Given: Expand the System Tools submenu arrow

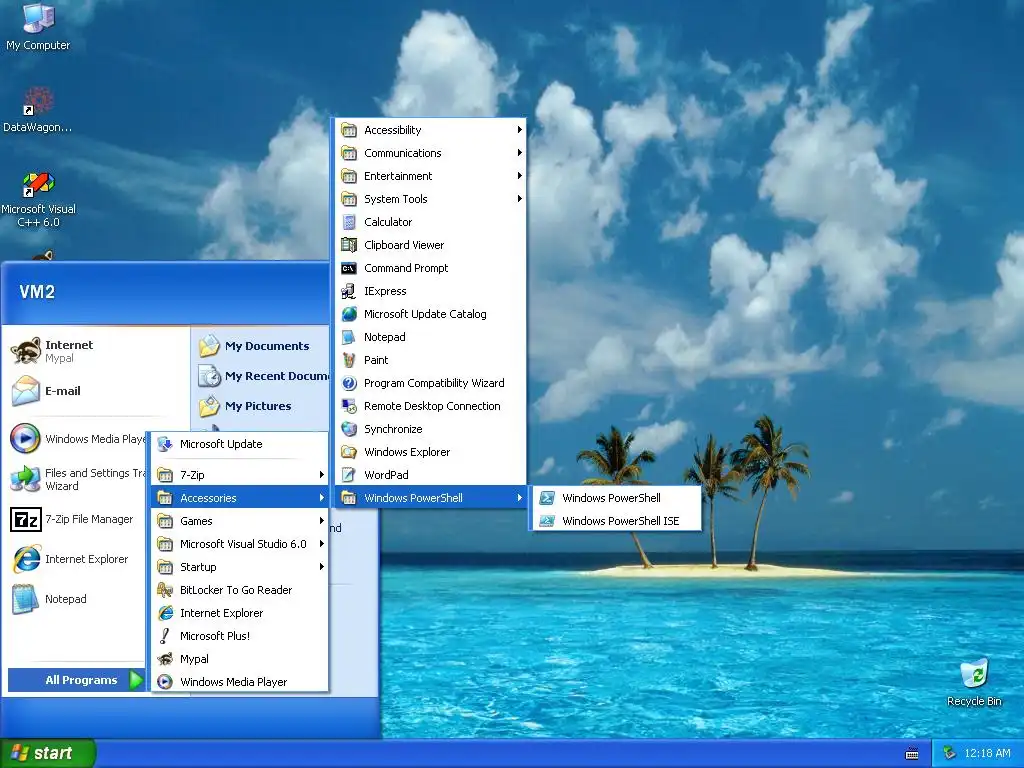Looking at the screenshot, I should point(519,199).
